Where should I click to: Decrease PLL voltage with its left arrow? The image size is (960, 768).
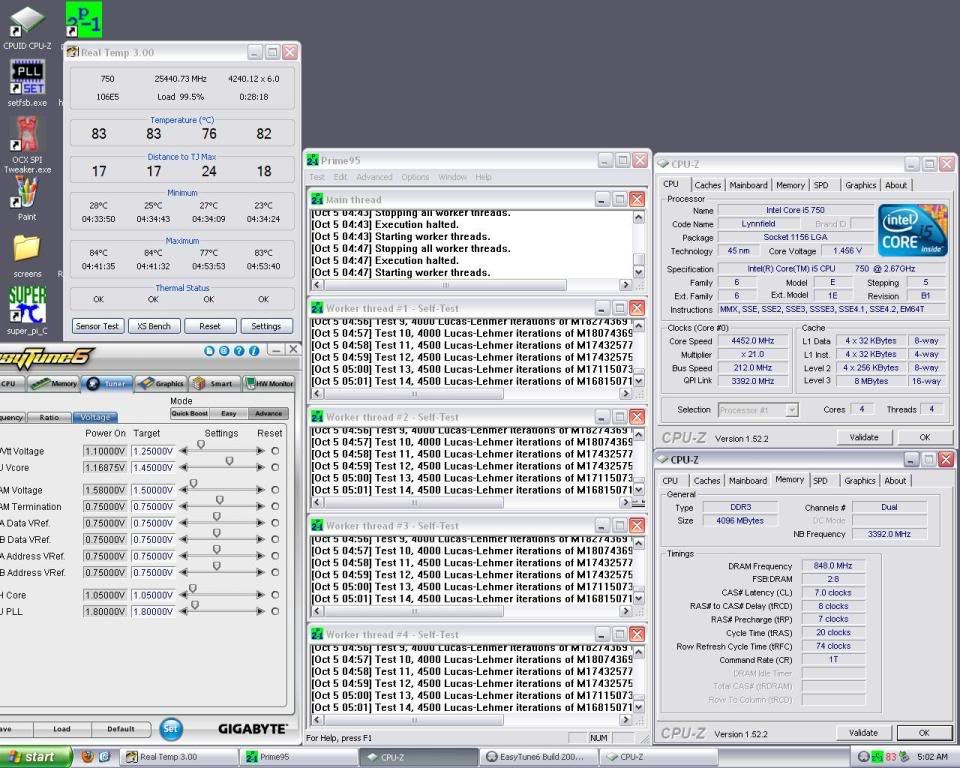click(x=183, y=611)
